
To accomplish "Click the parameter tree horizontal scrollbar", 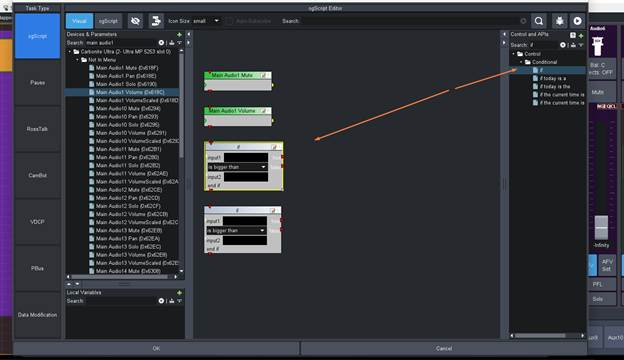I will coord(119,277).
